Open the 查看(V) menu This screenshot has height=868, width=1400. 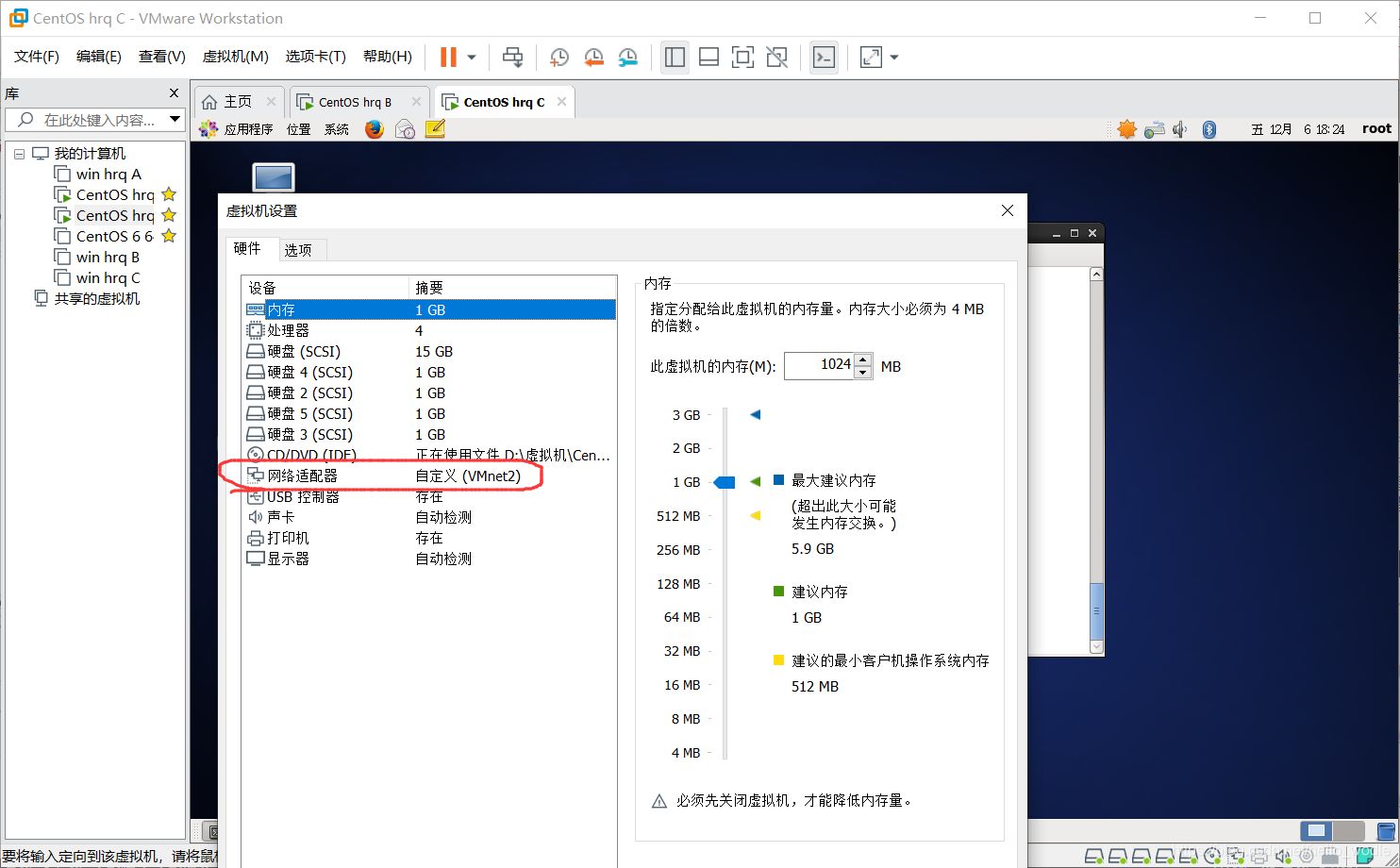(x=162, y=57)
